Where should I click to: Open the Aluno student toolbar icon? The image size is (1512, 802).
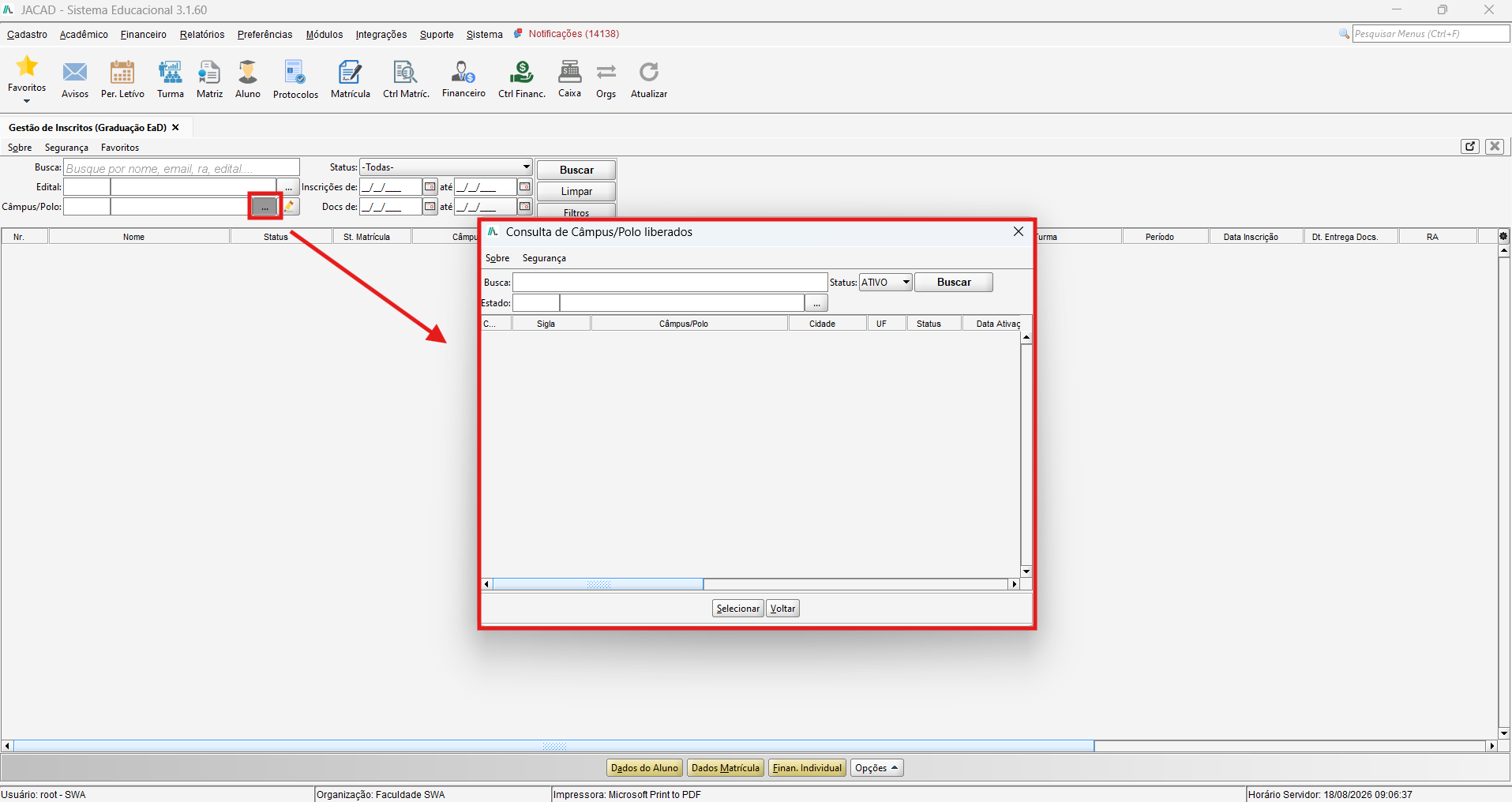pos(248,73)
